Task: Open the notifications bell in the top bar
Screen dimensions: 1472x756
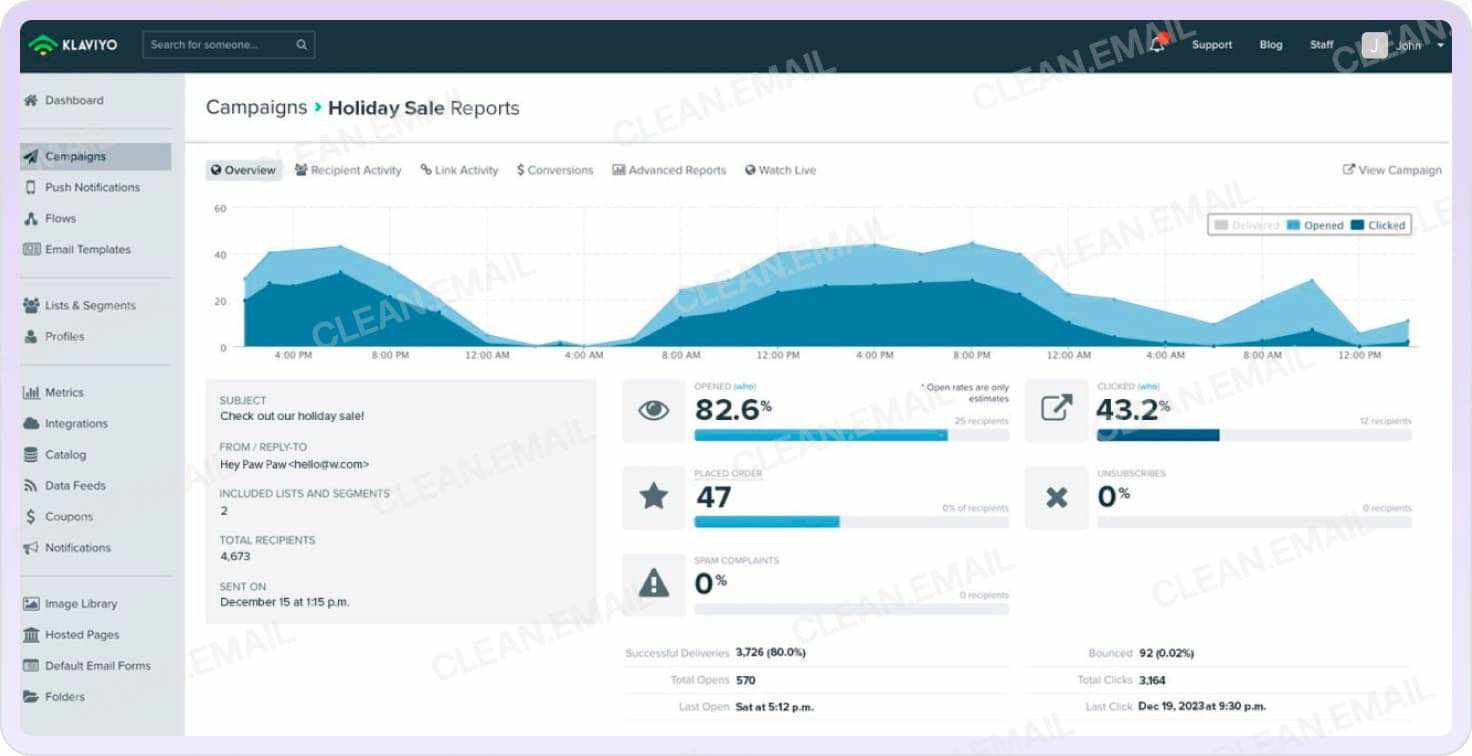Action: point(1157,44)
